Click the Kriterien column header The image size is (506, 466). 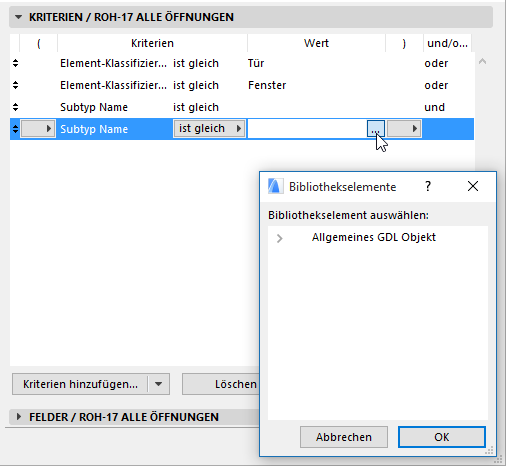[152, 43]
